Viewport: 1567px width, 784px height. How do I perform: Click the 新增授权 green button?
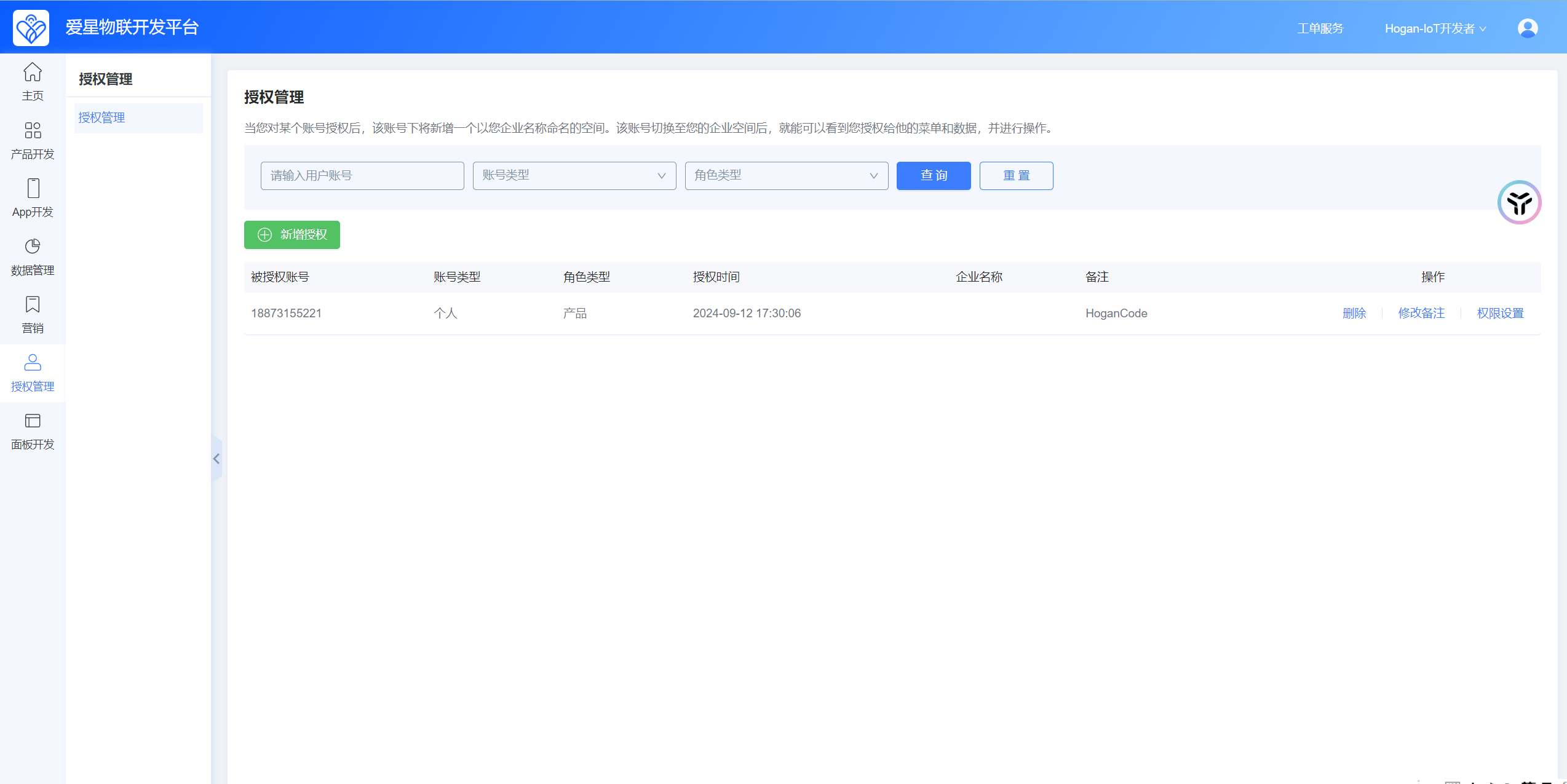292,235
